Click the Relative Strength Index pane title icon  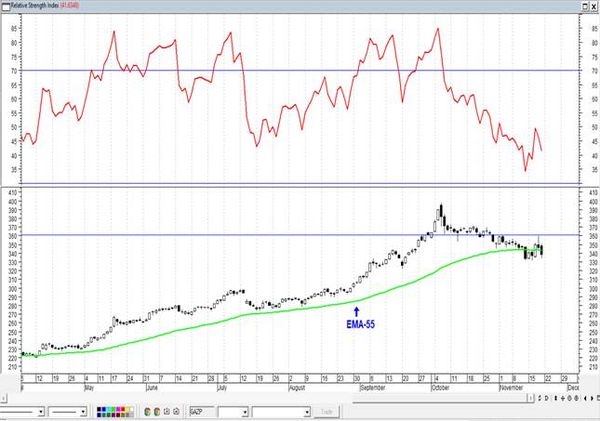[5, 7]
